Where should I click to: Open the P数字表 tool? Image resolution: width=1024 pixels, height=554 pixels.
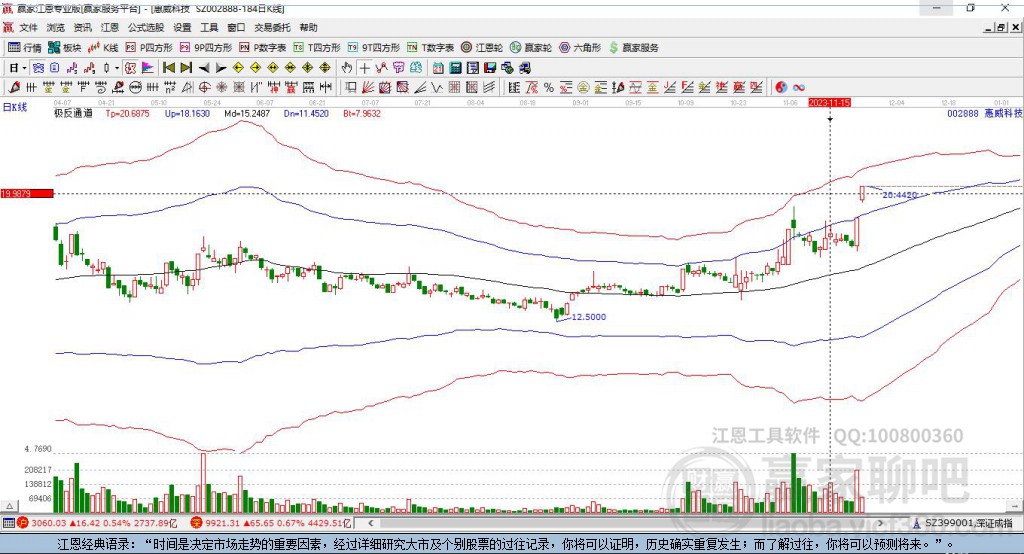pos(263,48)
